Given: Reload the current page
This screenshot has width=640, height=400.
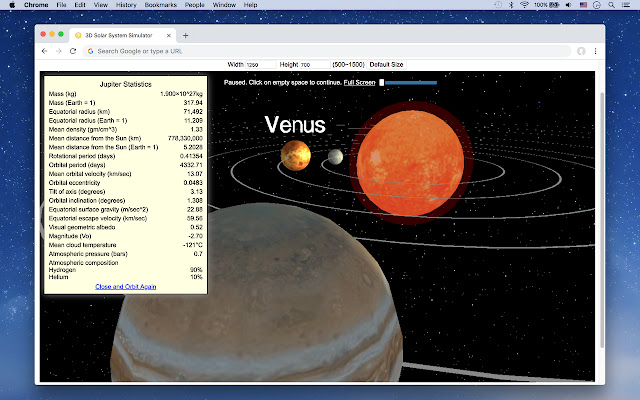Looking at the screenshot, I should tap(73, 50).
